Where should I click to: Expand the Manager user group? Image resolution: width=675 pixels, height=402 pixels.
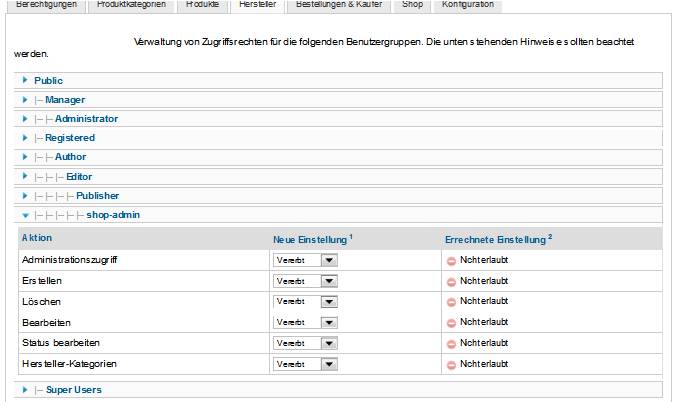tap(25, 100)
